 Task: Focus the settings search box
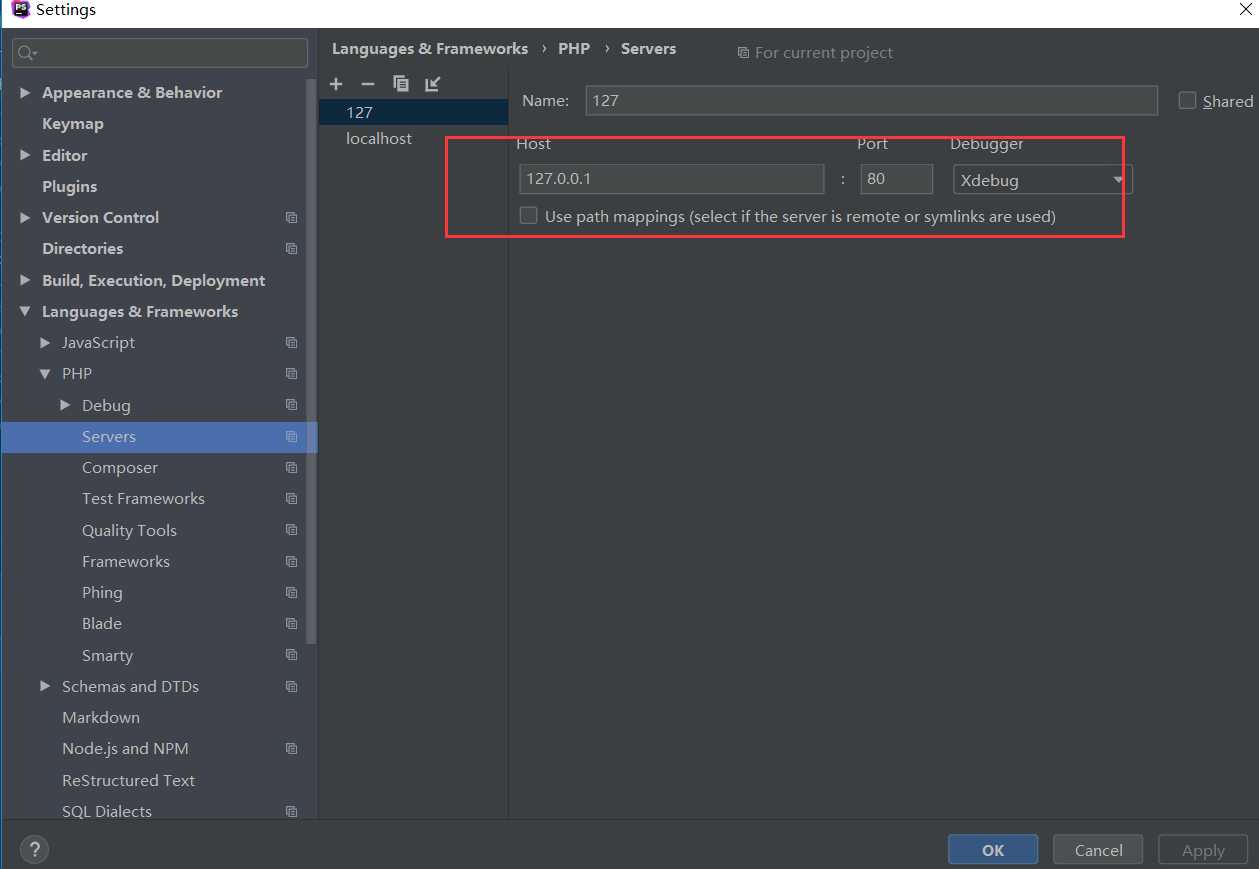click(x=160, y=53)
